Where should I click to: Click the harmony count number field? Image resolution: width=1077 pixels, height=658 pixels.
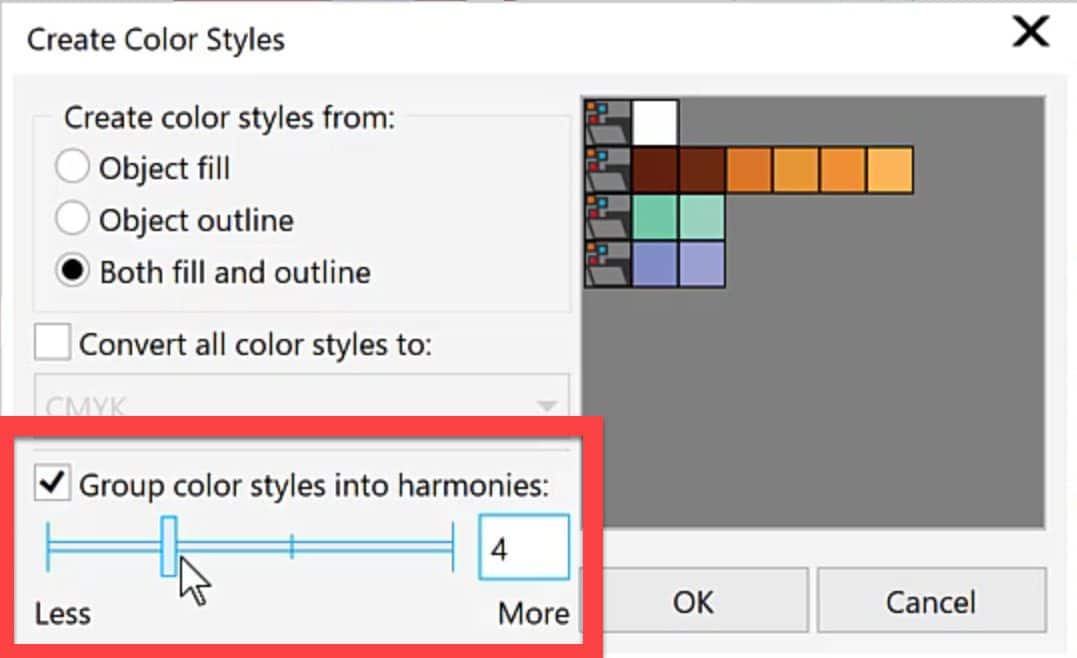[524, 546]
